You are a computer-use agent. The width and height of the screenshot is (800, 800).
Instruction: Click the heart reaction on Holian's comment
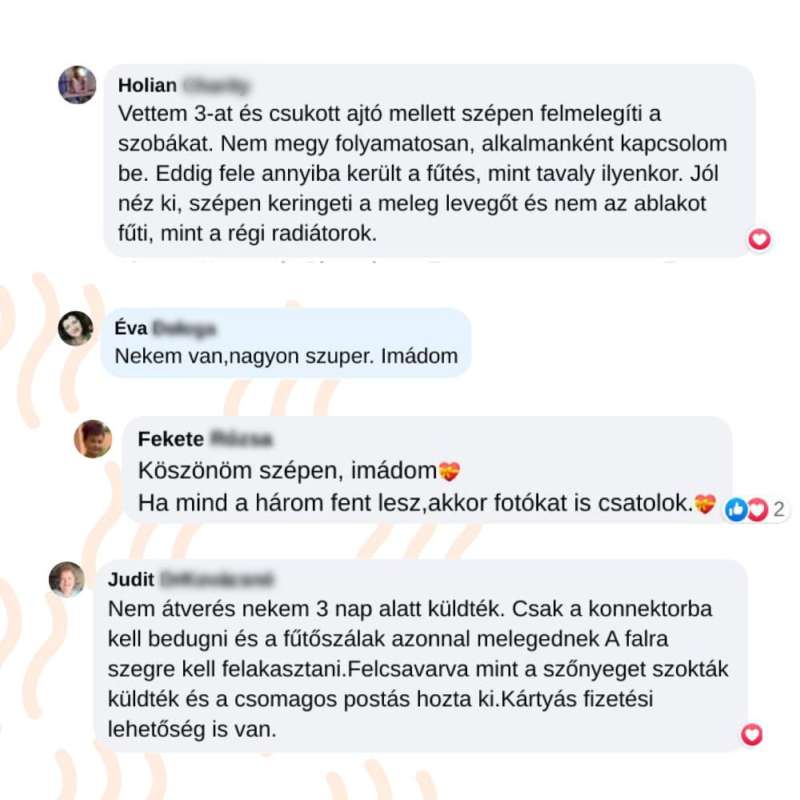759,239
